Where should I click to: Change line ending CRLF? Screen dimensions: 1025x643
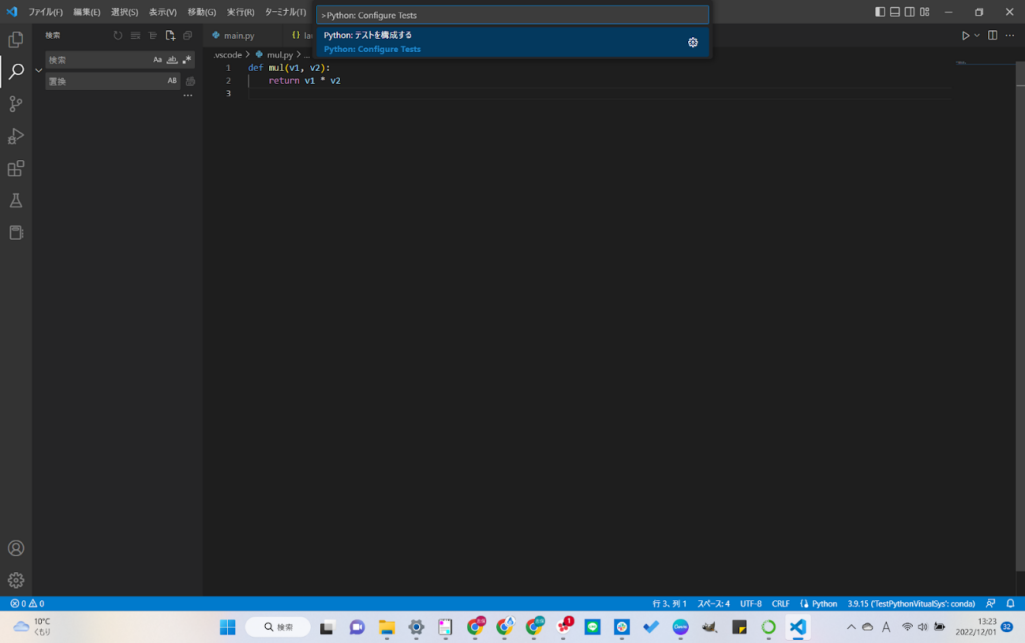[781, 603]
